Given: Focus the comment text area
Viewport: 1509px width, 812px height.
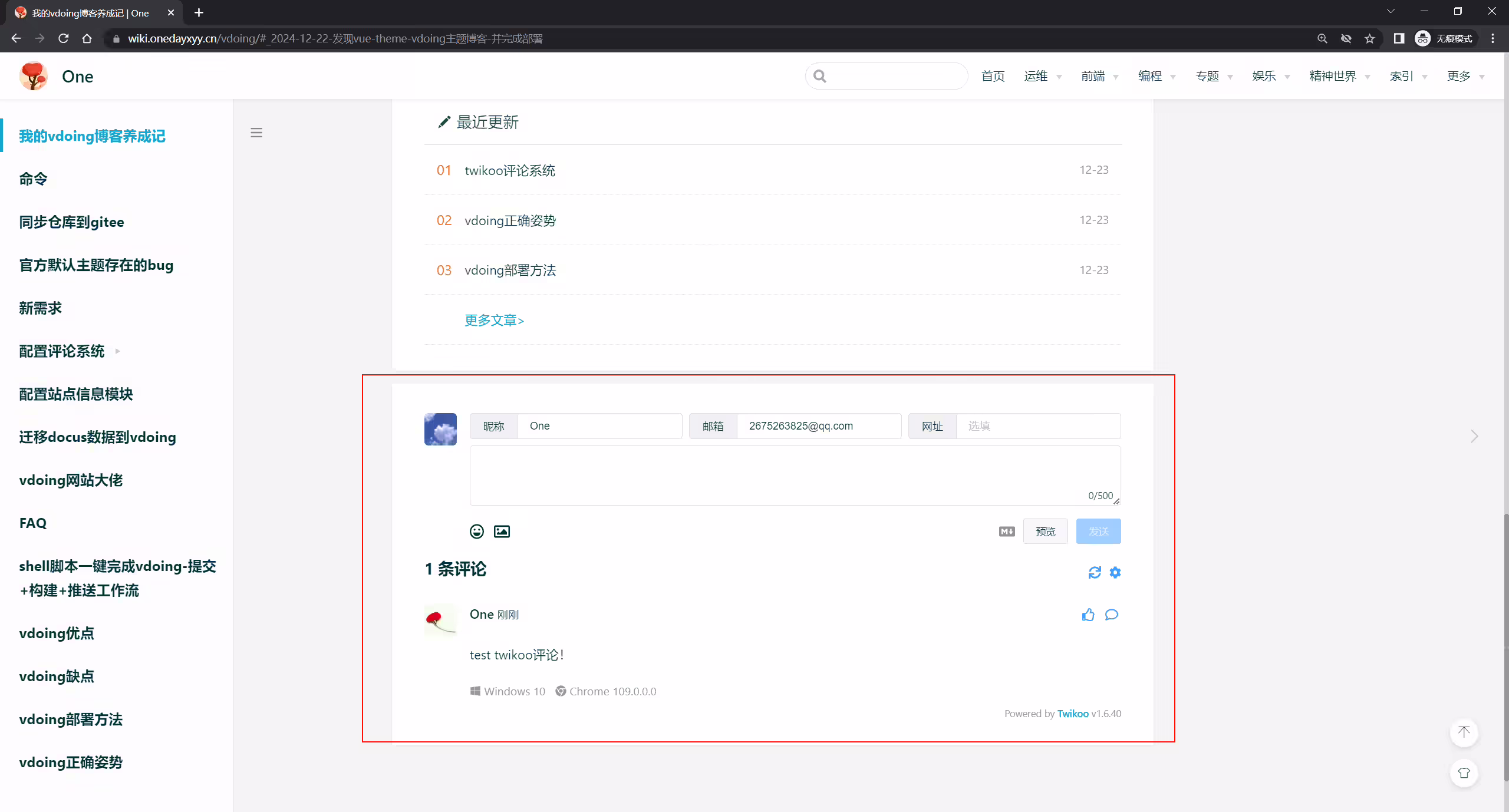Looking at the screenshot, I should [795, 476].
